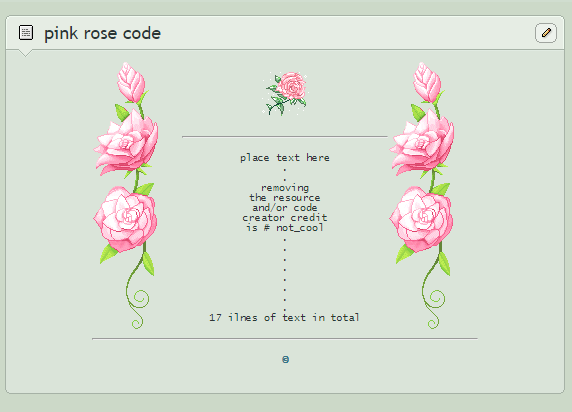This screenshot has width=572, height=412.
Task: Click the word "removing" in the credit note
Action: coord(285,188)
